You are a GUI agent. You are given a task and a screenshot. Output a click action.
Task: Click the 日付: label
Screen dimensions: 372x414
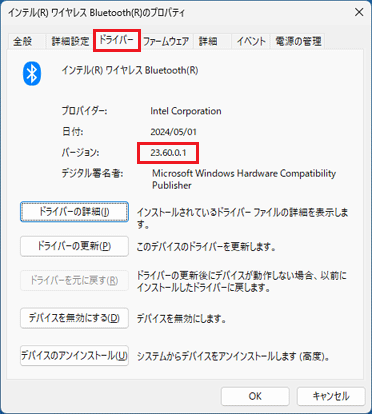click(x=72, y=132)
